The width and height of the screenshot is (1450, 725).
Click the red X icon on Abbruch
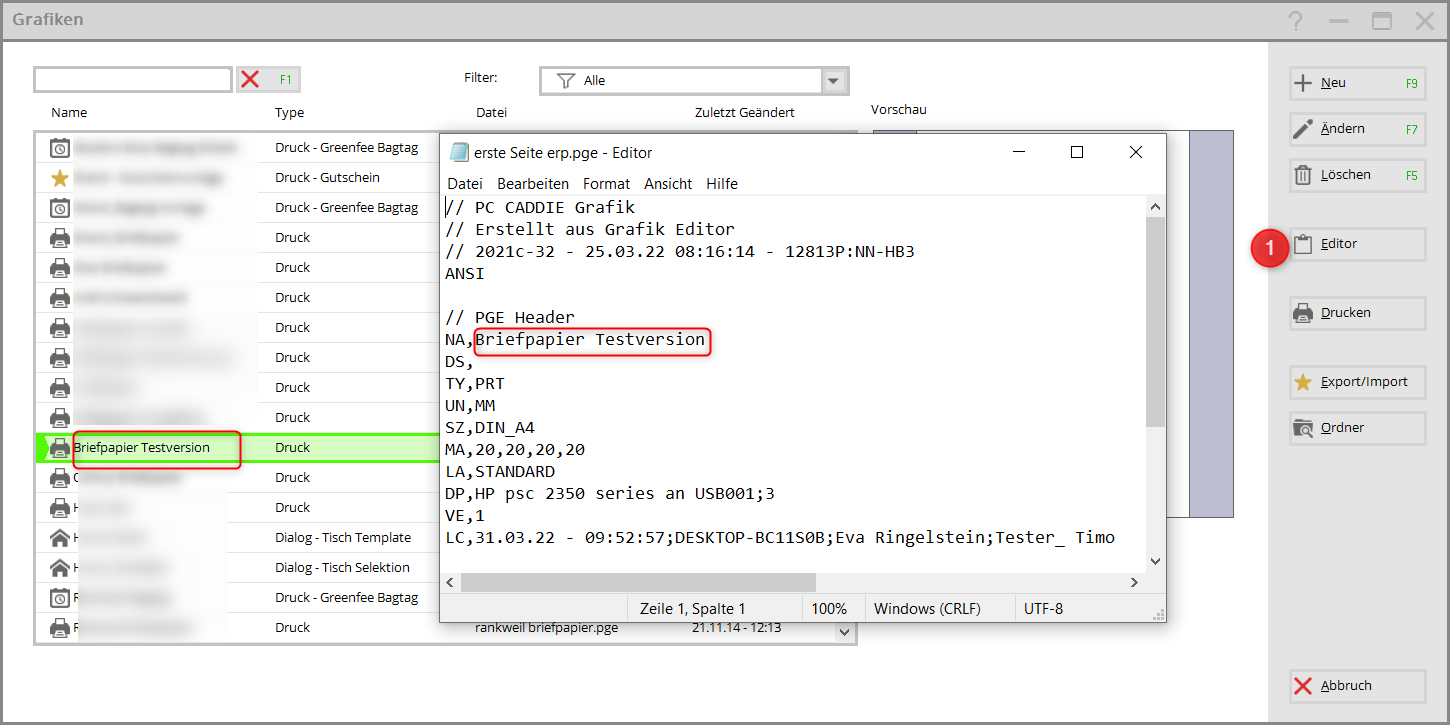pos(1303,686)
